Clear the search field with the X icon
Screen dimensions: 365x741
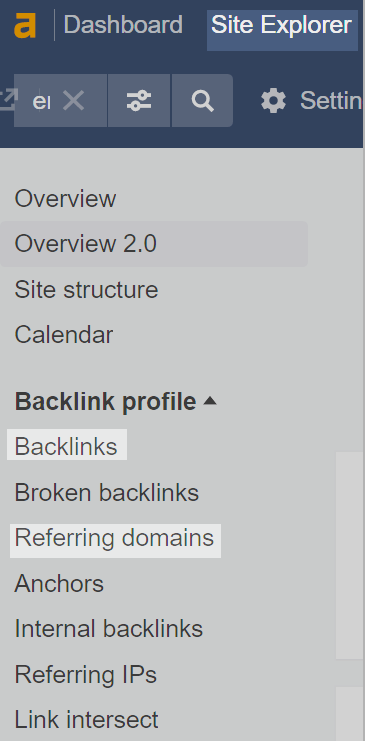tap(74, 101)
